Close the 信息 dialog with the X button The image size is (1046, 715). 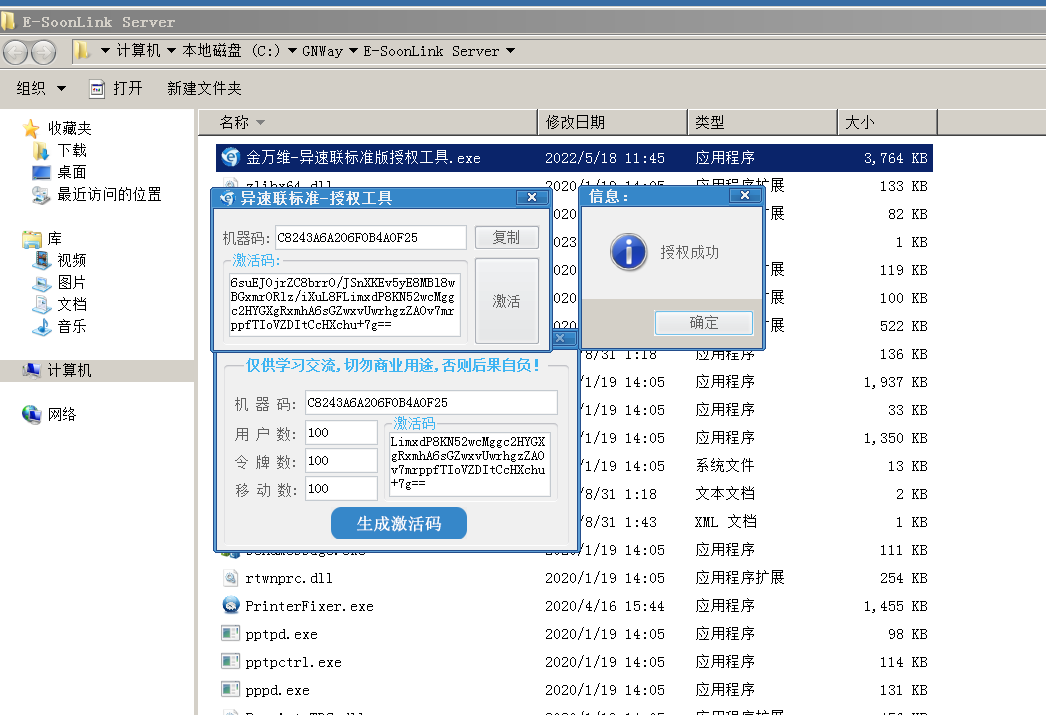(x=744, y=195)
